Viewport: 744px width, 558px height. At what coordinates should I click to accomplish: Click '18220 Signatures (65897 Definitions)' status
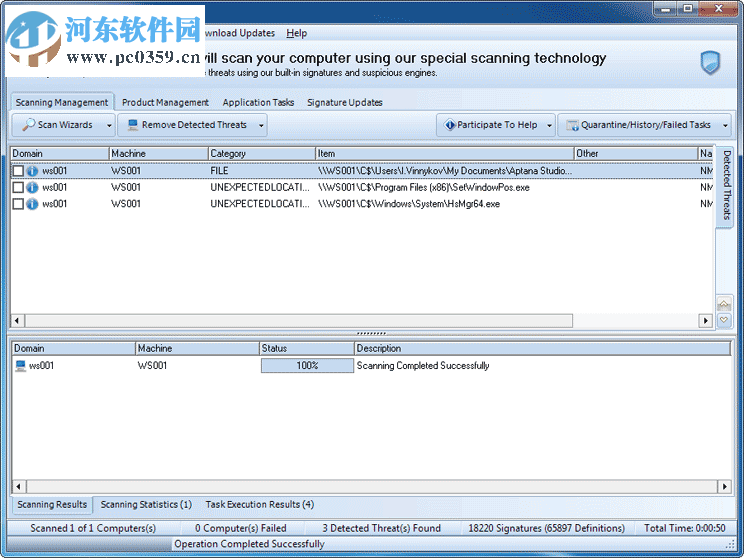[x=547, y=528]
